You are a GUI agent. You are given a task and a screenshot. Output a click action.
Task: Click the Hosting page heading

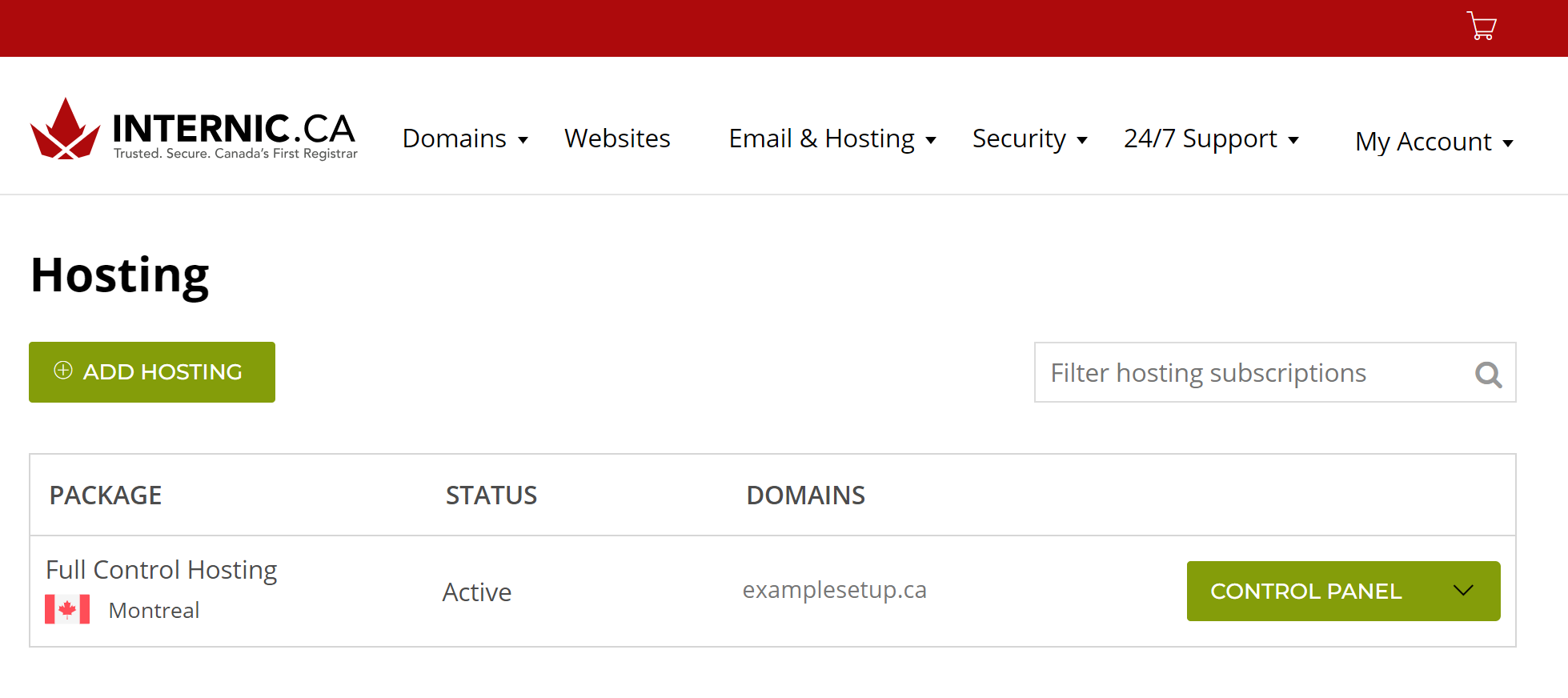click(x=120, y=276)
